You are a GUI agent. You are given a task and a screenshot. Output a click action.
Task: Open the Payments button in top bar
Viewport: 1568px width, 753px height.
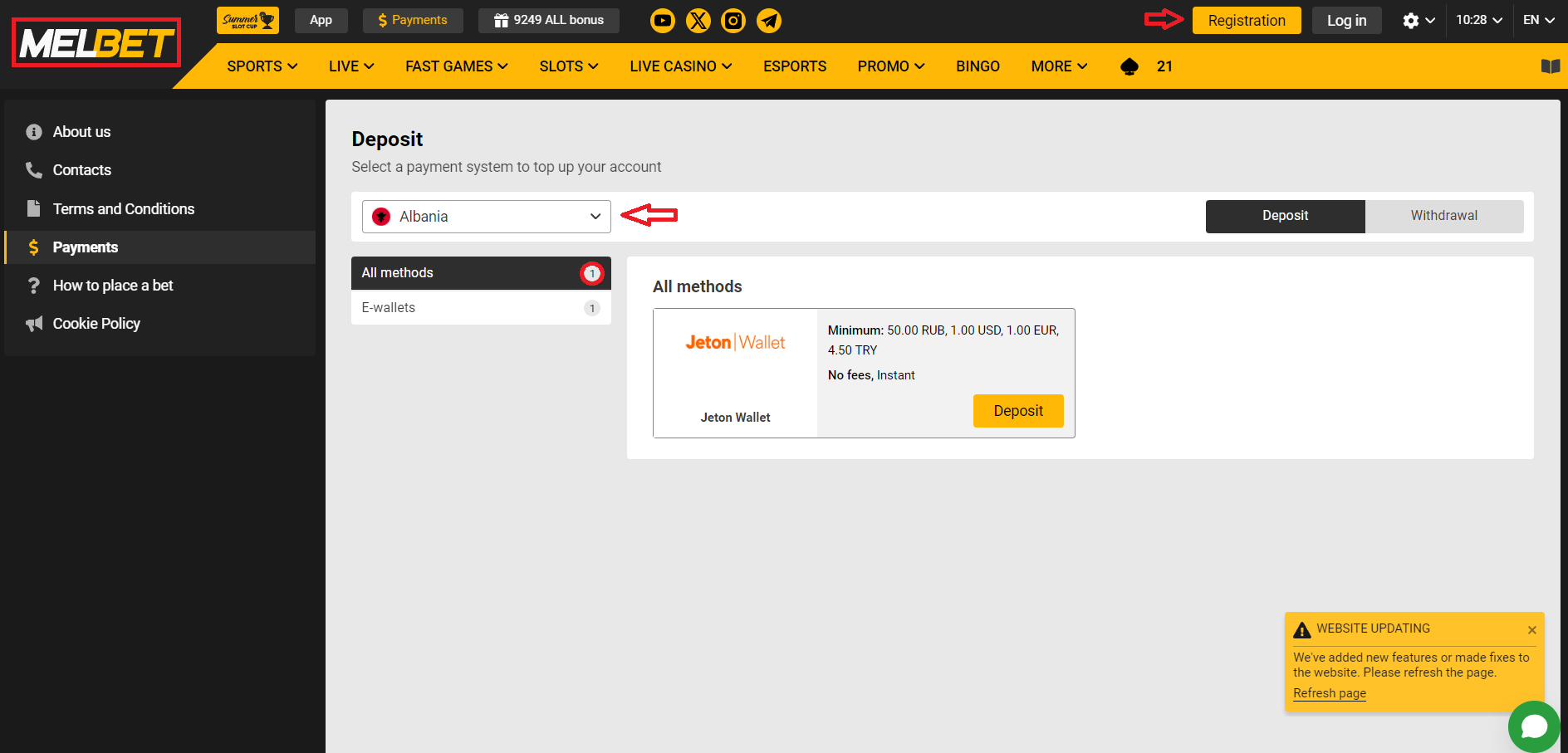click(x=413, y=20)
